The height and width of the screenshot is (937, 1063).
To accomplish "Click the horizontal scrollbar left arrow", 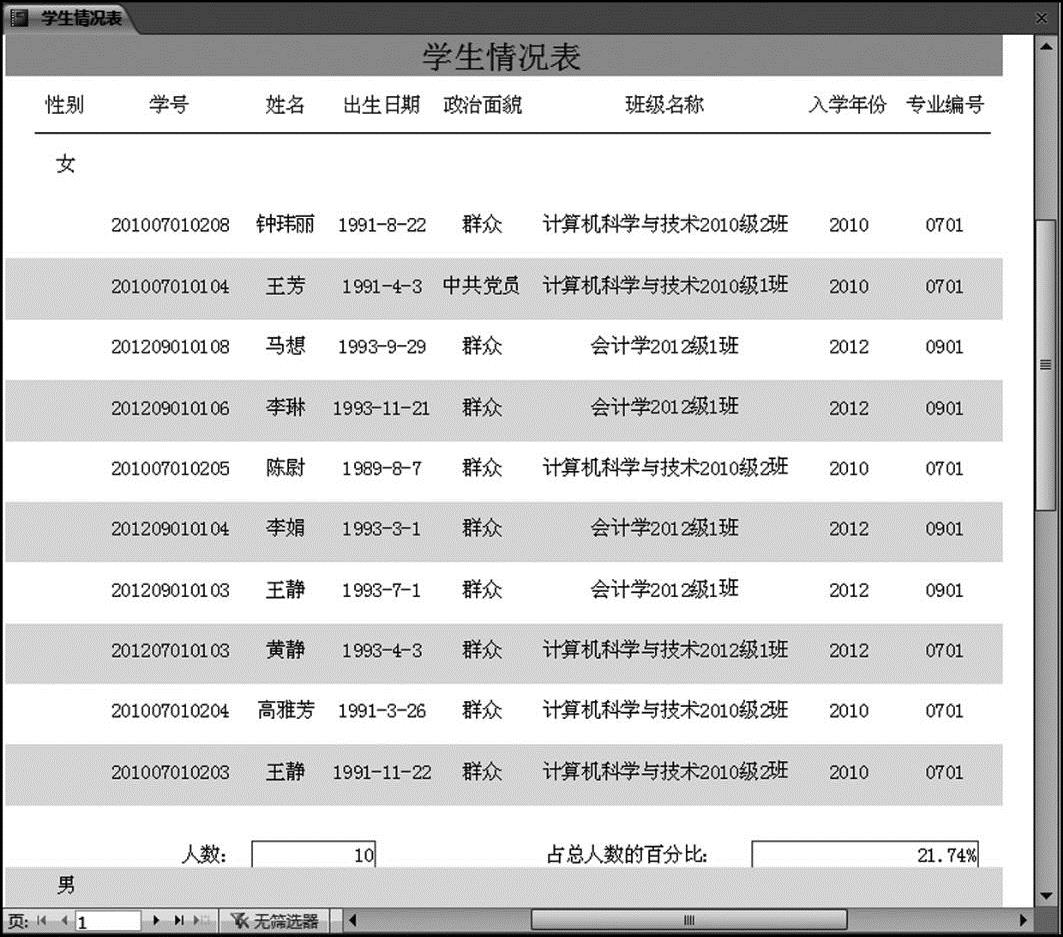I will [353, 921].
